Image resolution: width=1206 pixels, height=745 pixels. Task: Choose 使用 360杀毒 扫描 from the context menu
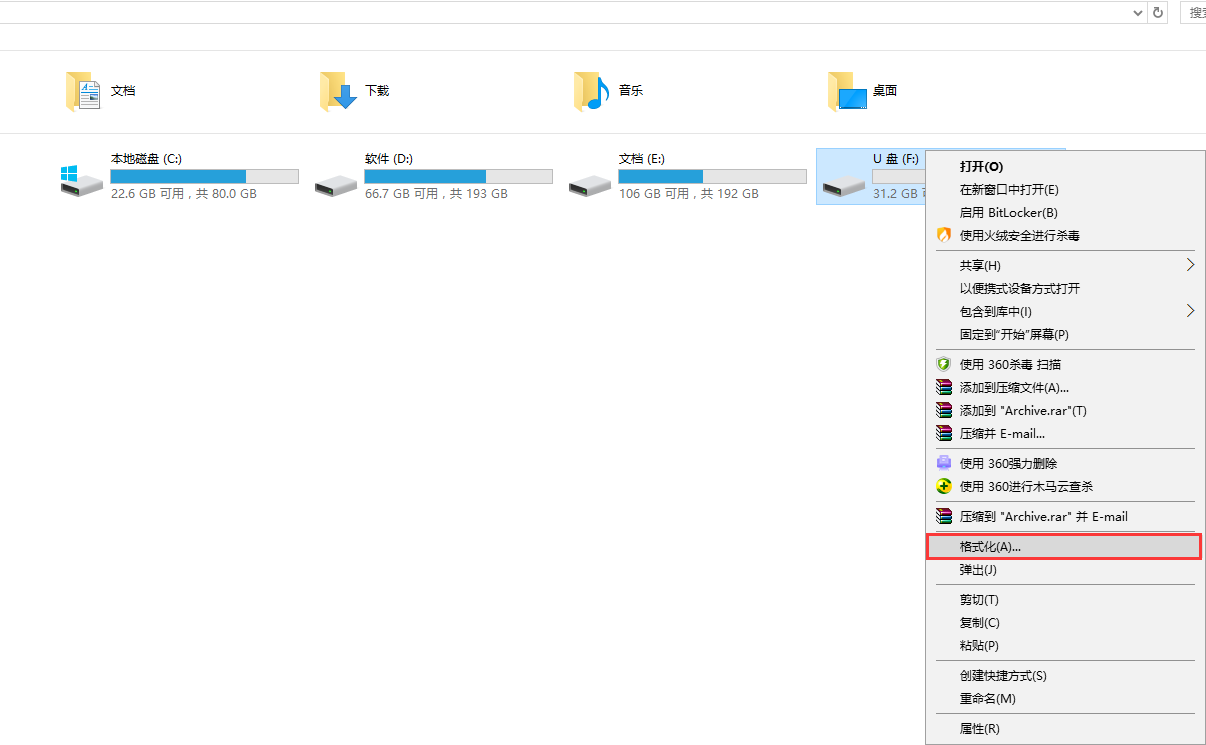click(1010, 365)
